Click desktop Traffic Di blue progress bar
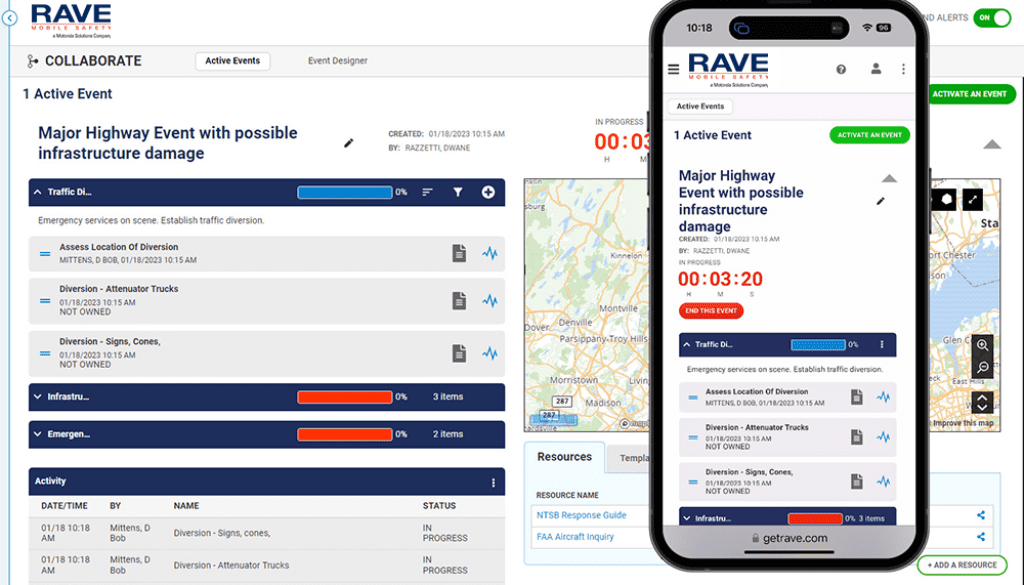 (x=345, y=192)
